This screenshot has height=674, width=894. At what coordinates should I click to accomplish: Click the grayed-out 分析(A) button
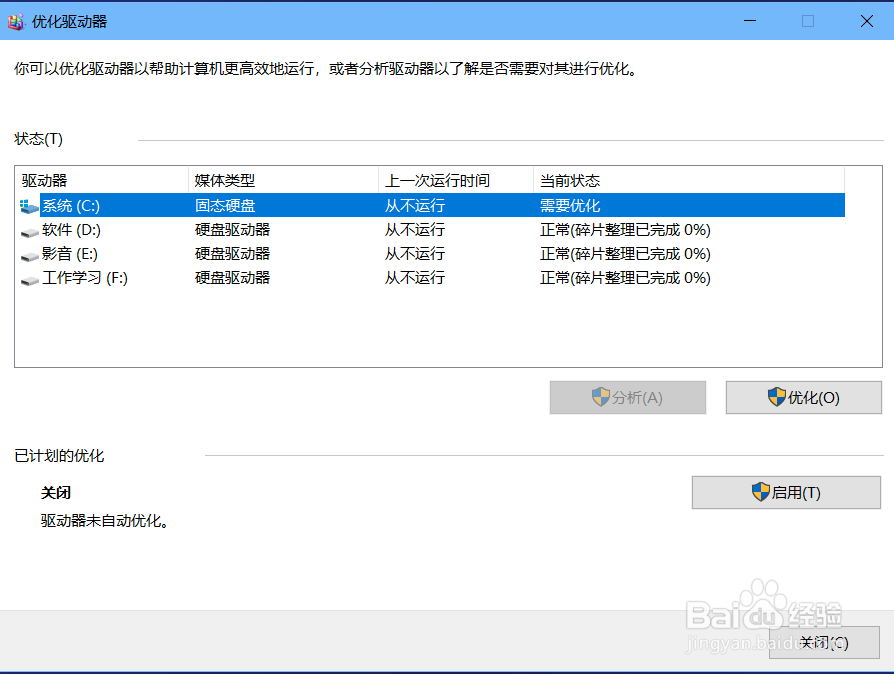coord(627,397)
